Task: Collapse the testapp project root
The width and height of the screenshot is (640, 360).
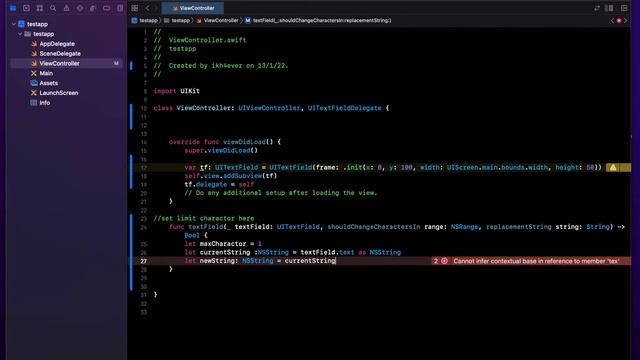Action: [x=14, y=24]
